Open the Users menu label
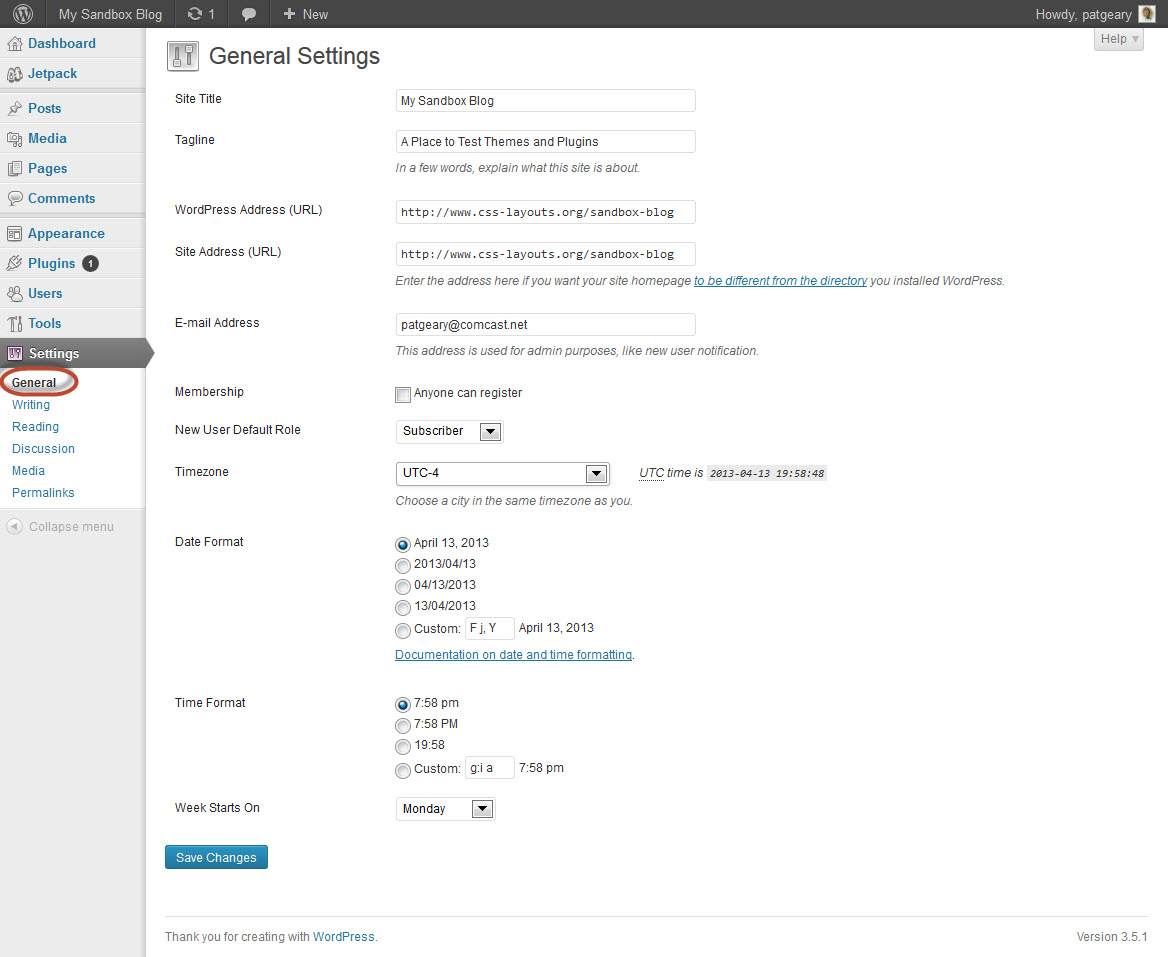This screenshot has height=957, width=1168. click(45, 293)
